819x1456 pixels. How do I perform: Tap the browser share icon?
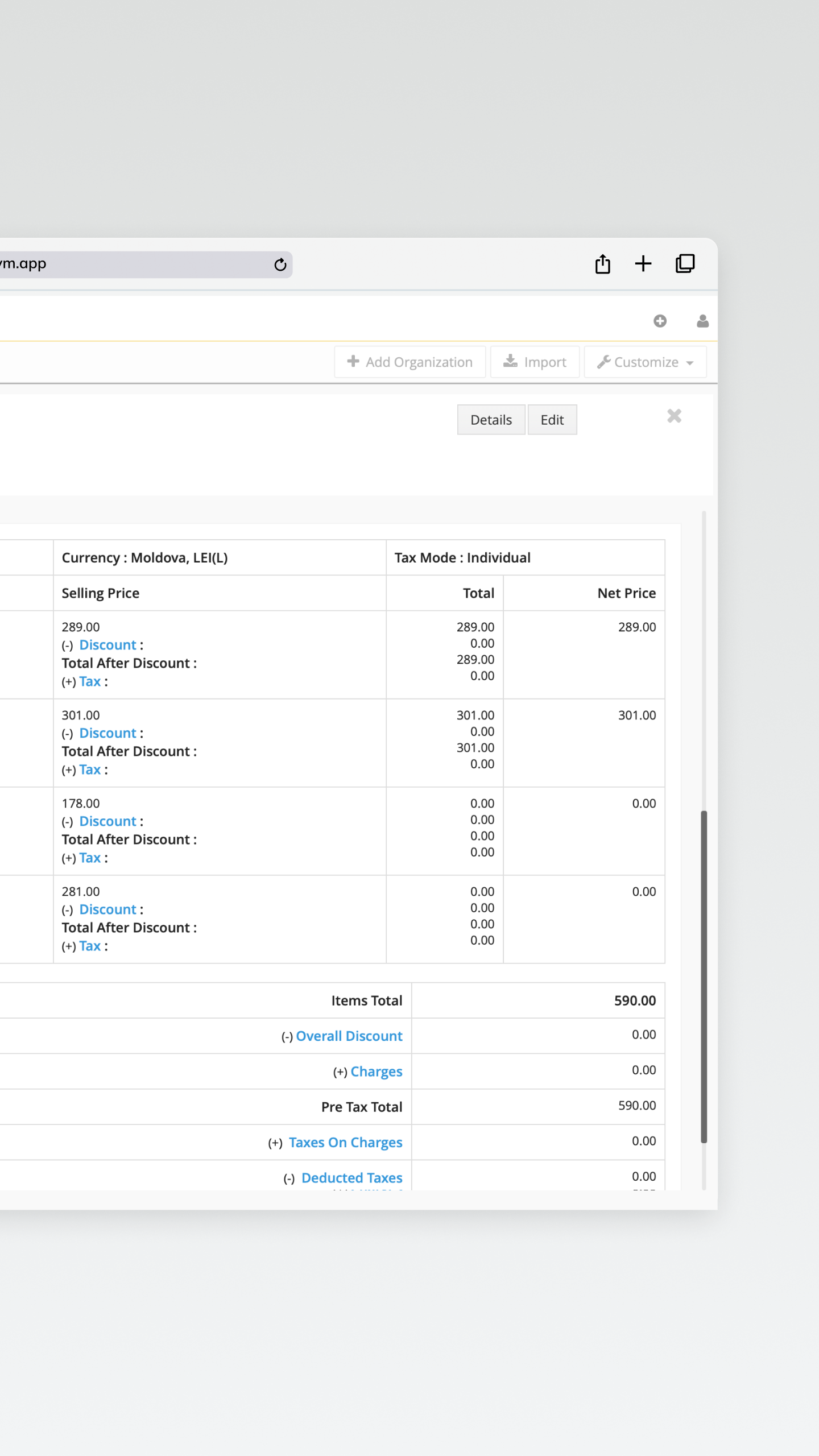(x=602, y=264)
